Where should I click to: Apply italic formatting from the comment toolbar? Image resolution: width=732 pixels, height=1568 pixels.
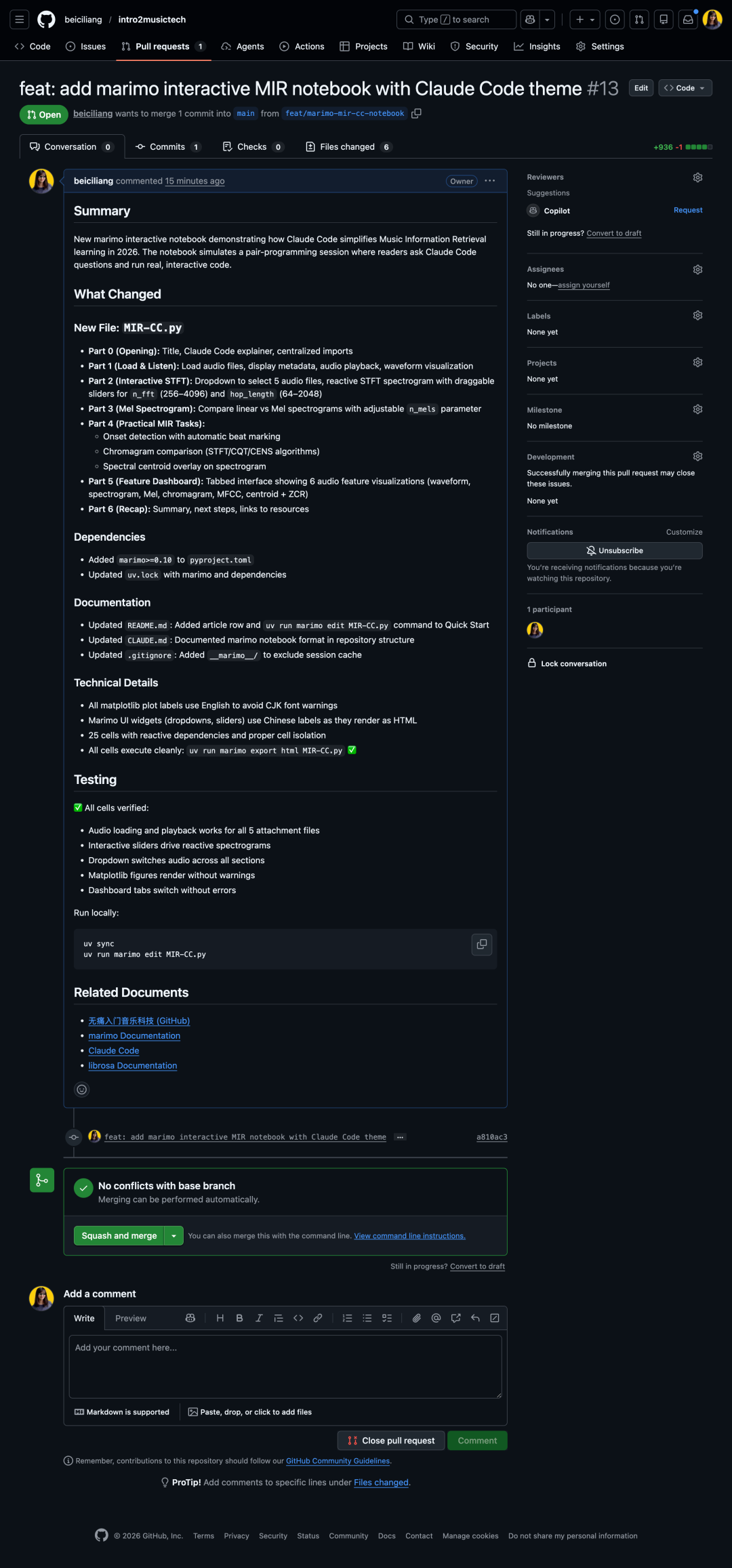(x=259, y=1318)
